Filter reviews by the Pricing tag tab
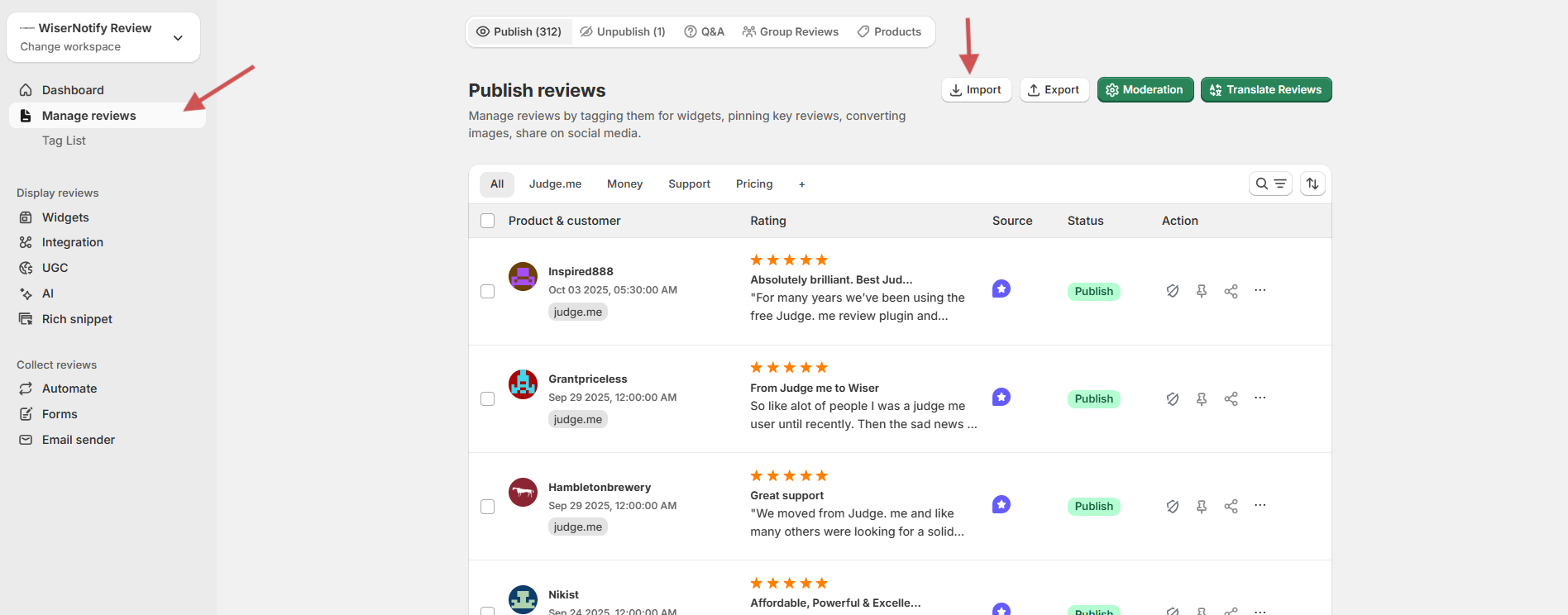The height and width of the screenshot is (615, 1568). (x=754, y=184)
